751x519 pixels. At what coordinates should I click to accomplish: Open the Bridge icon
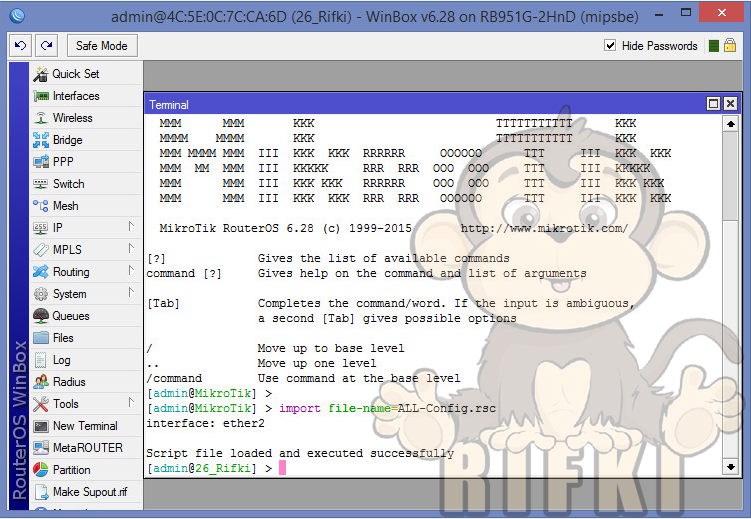coord(41,140)
